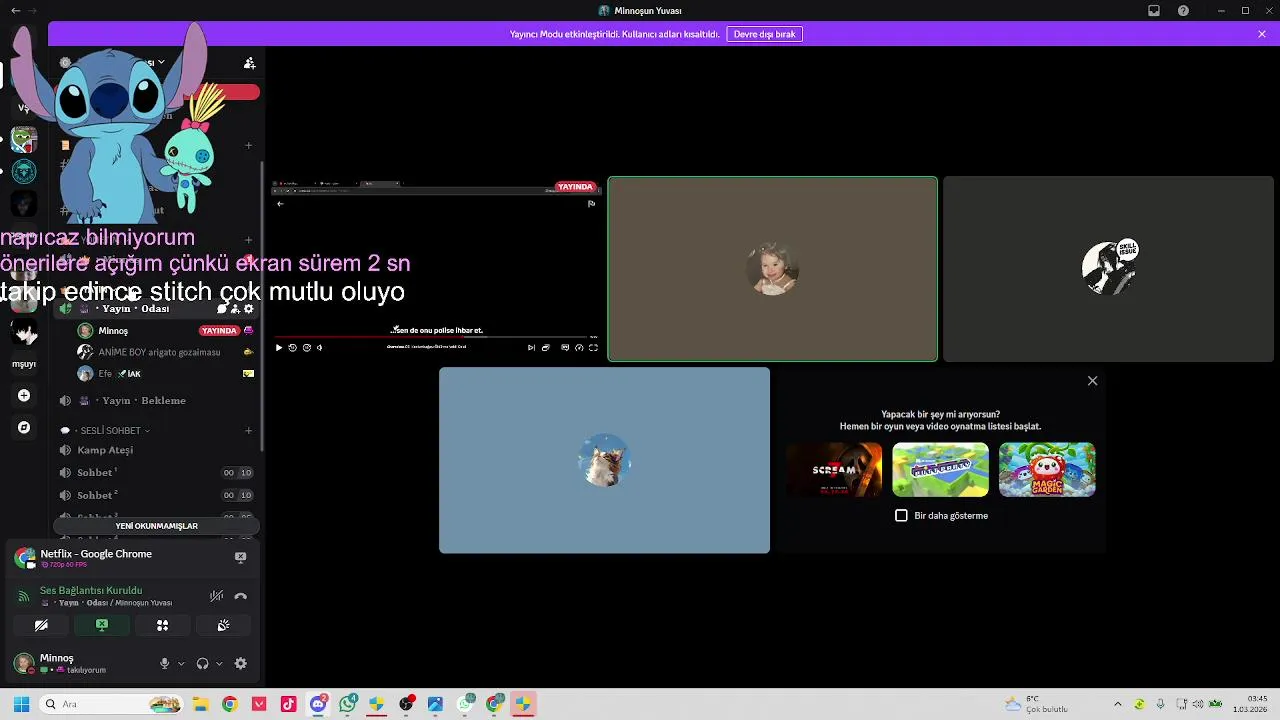Open the Activities launcher button
1280x720 pixels.
(x=162, y=625)
